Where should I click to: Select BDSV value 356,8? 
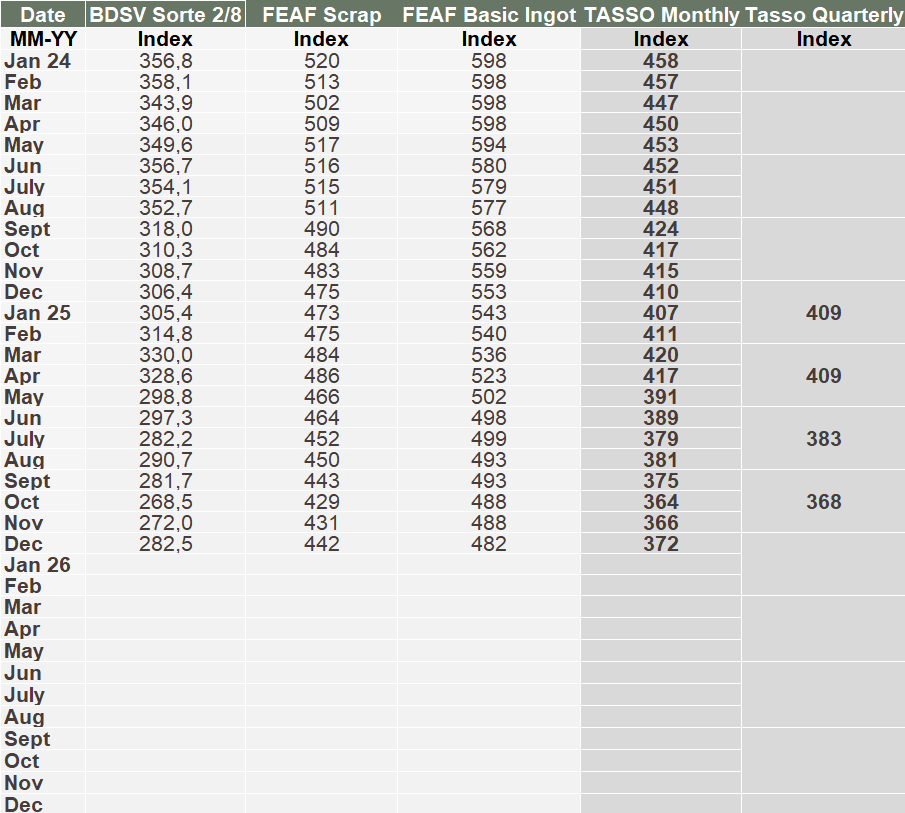click(x=165, y=60)
